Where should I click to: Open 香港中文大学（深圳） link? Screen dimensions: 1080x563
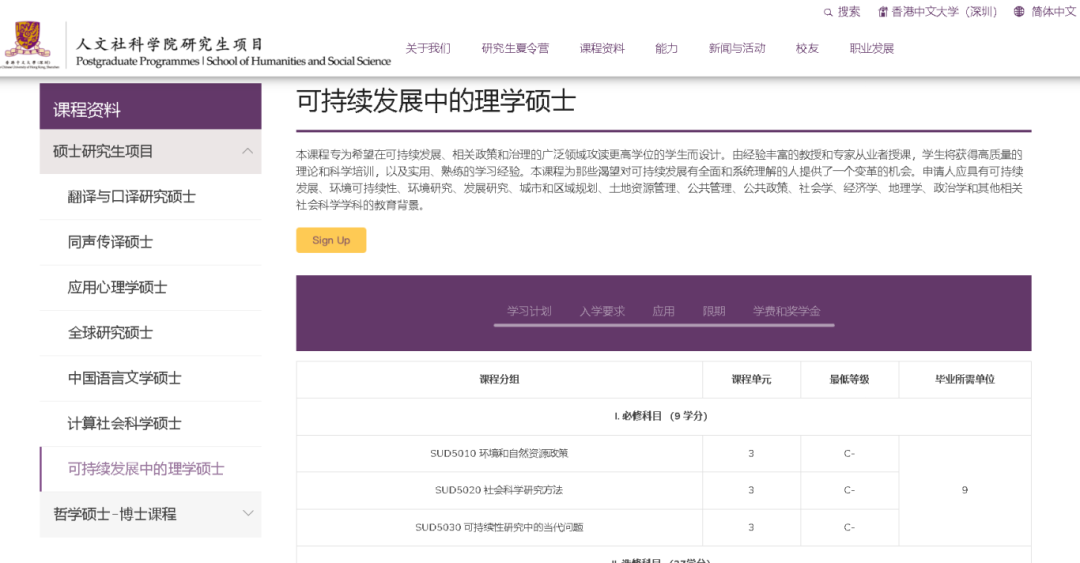point(944,12)
